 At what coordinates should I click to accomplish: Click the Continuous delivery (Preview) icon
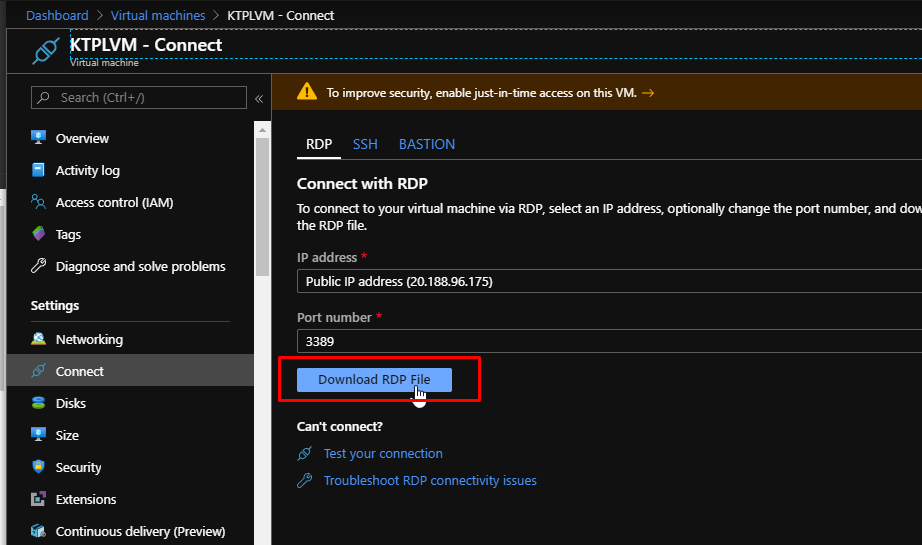coord(38,531)
